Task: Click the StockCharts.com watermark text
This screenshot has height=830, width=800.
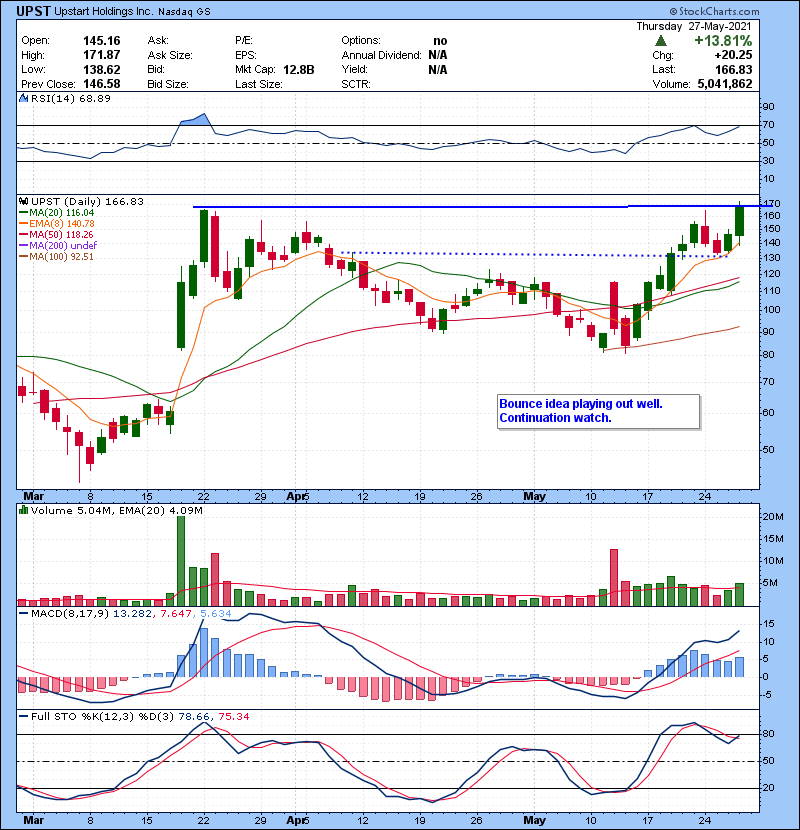Action: coord(714,11)
